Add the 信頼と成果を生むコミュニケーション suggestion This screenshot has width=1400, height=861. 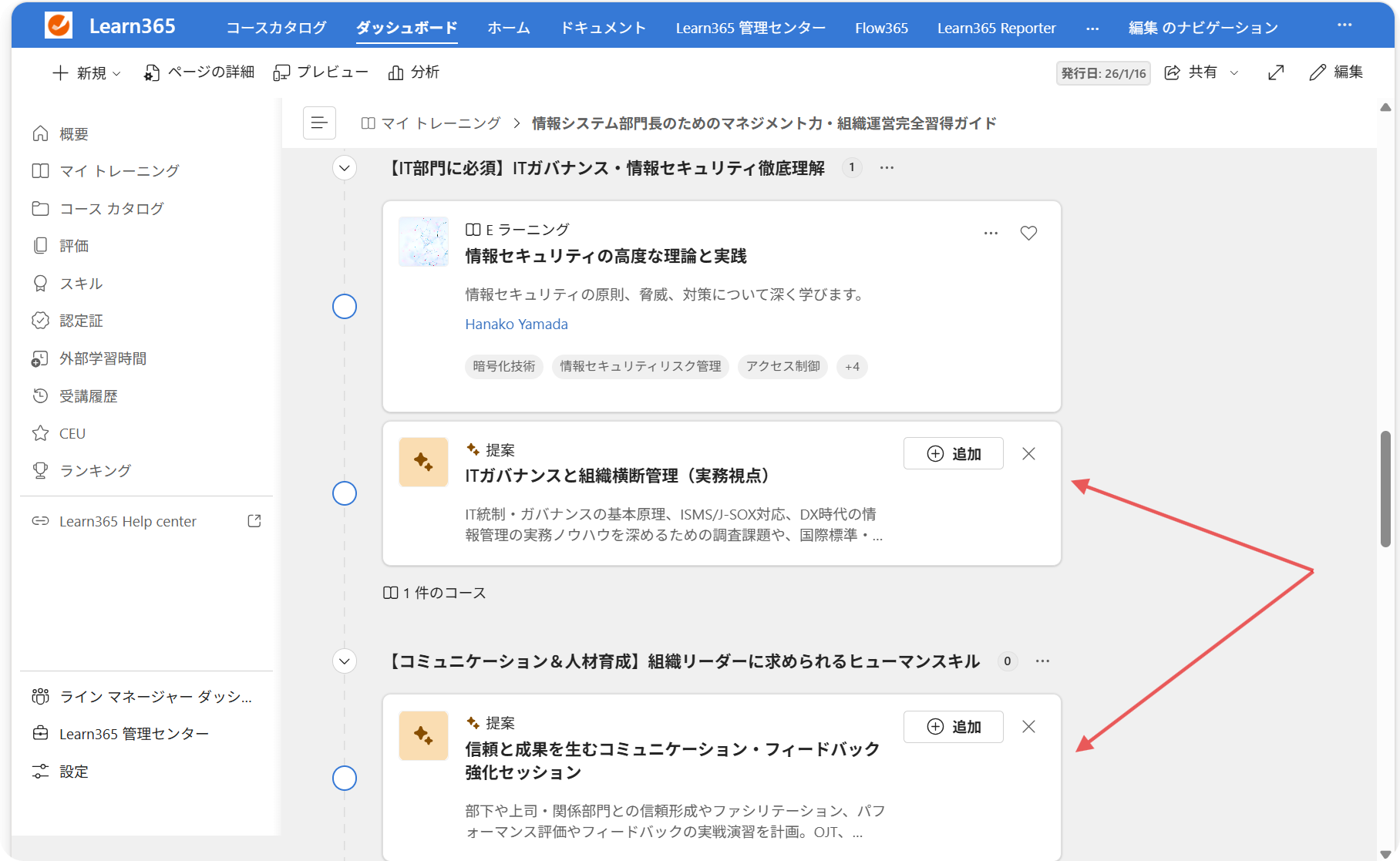[954, 727]
